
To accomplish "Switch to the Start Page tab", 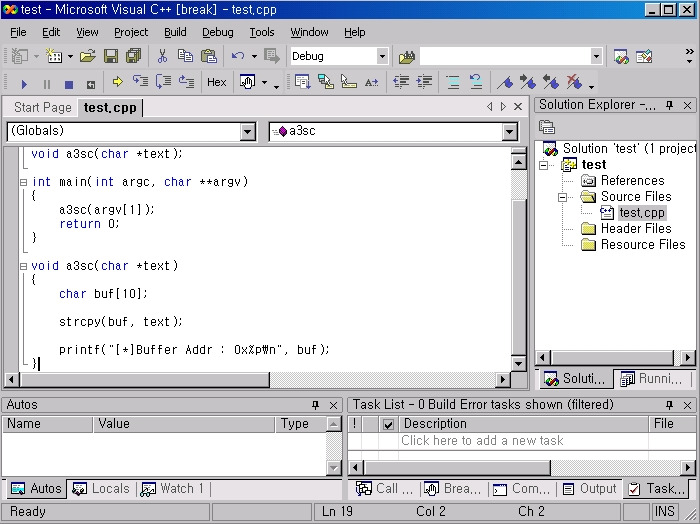I will pos(42,108).
